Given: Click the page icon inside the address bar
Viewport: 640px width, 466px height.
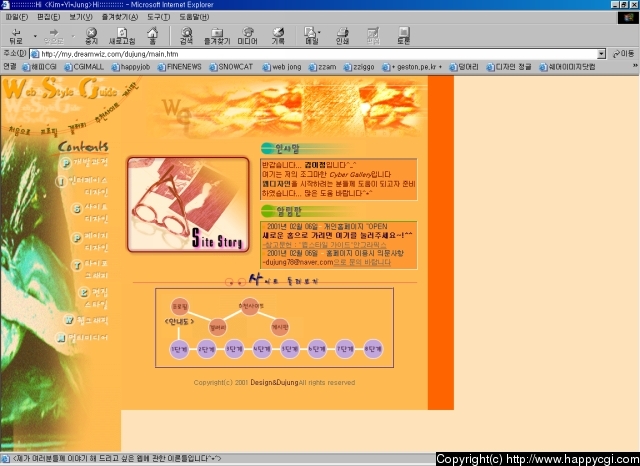Looking at the screenshot, I should (35, 54).
